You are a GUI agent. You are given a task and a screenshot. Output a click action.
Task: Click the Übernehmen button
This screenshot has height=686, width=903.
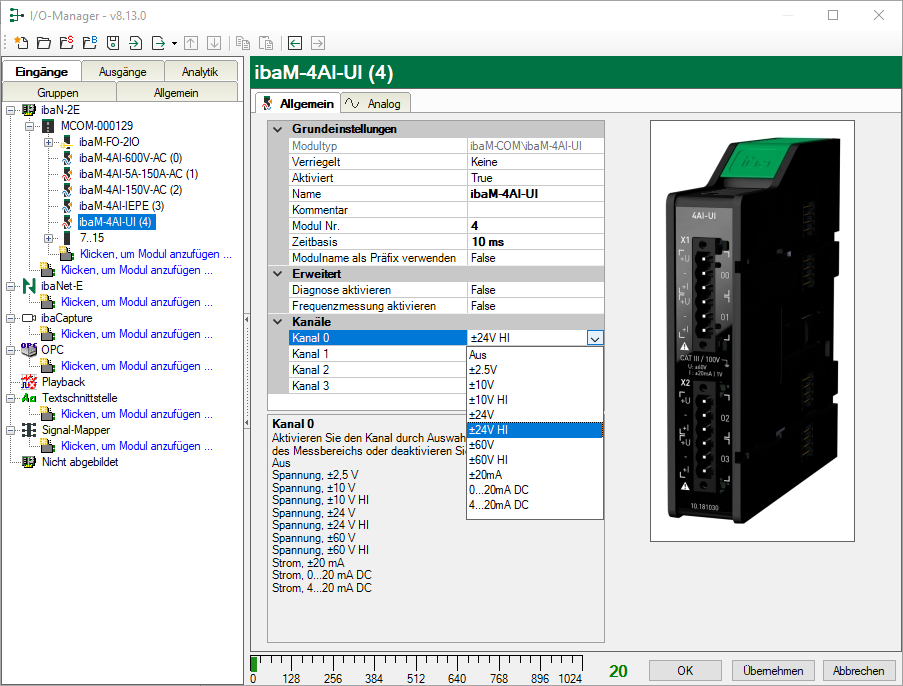click(x=773, y=670)
